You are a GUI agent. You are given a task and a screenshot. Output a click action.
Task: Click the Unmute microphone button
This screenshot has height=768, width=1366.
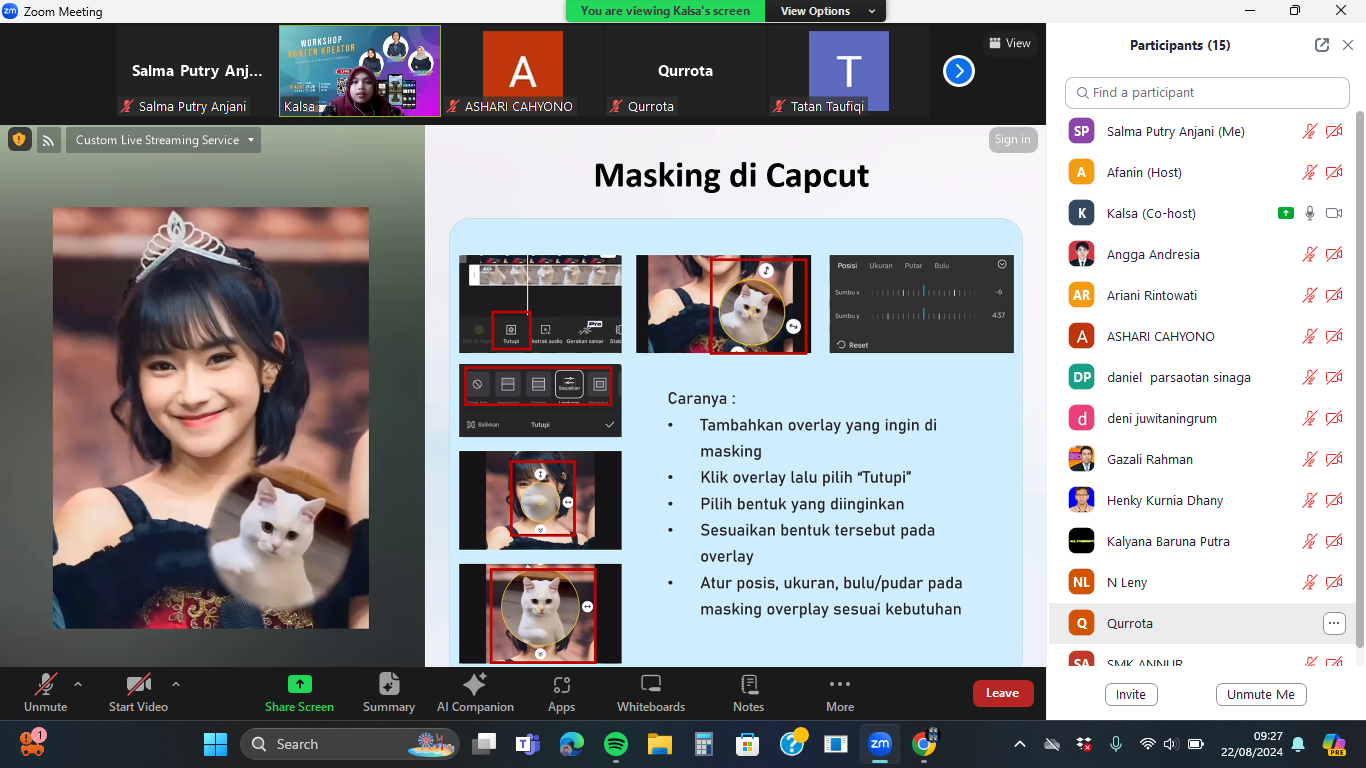(x=45, y=692)
